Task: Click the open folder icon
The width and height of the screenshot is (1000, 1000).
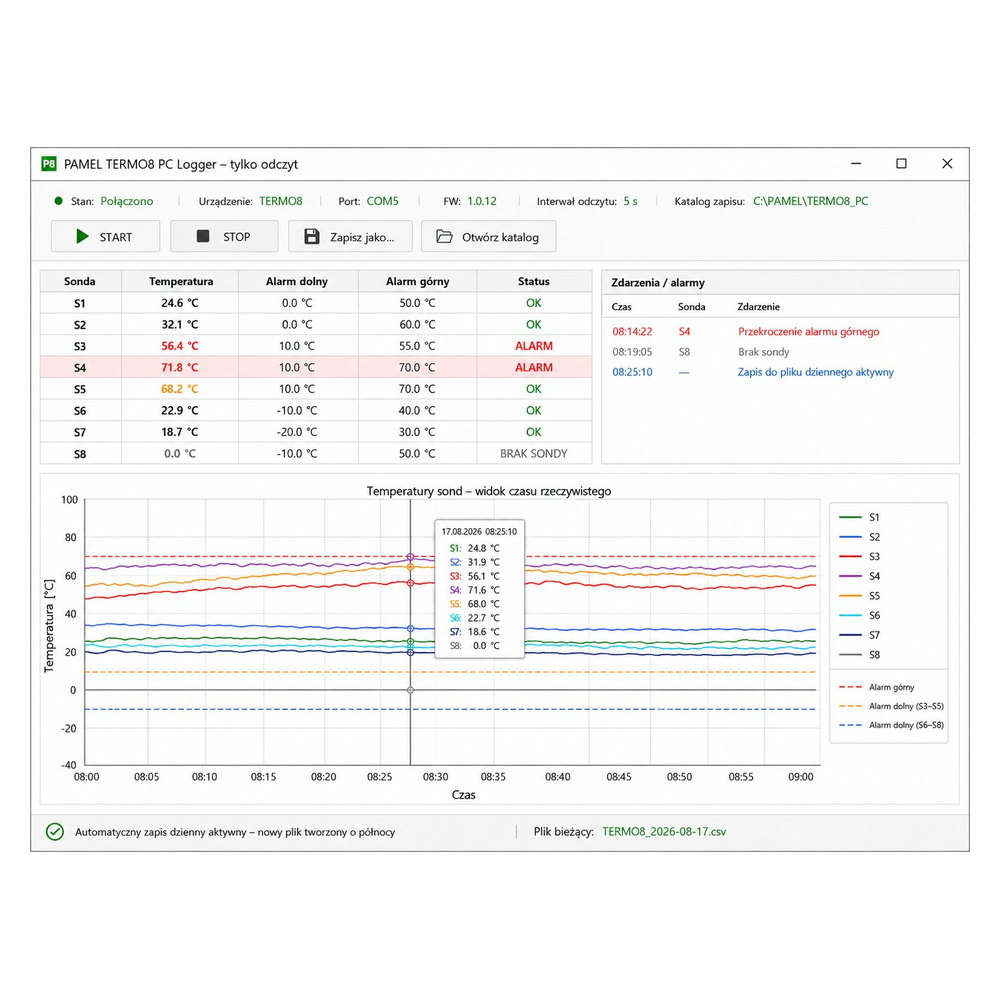Action: [444, 237]
